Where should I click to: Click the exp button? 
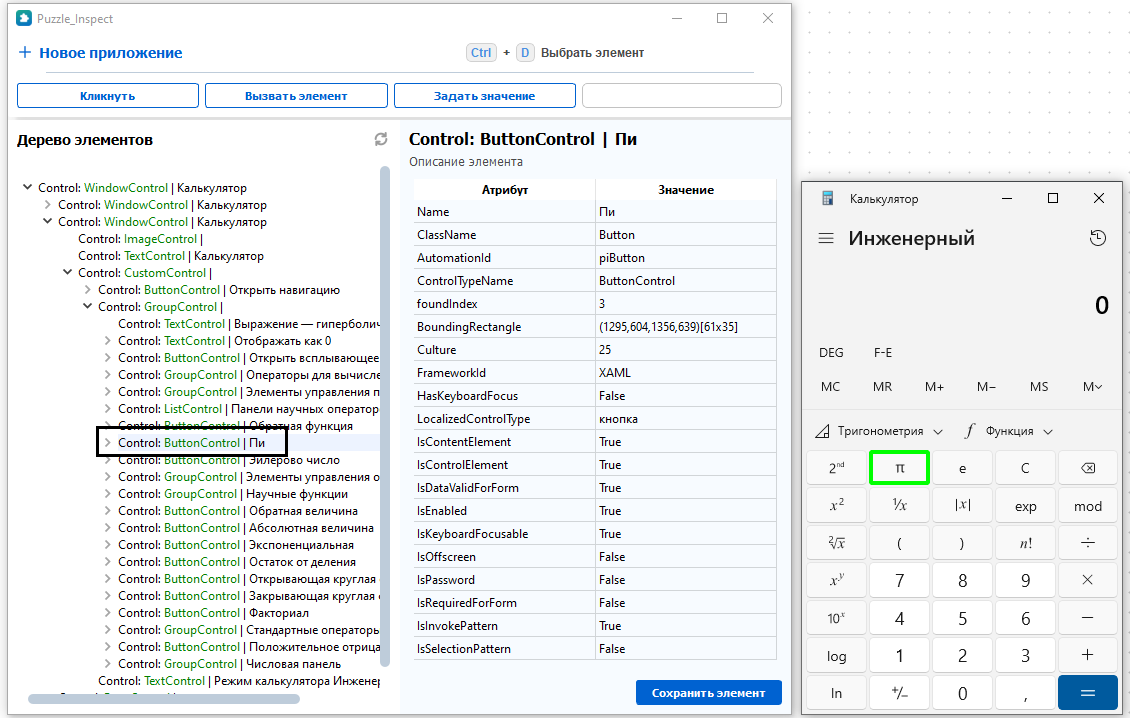pos(1026,506)
